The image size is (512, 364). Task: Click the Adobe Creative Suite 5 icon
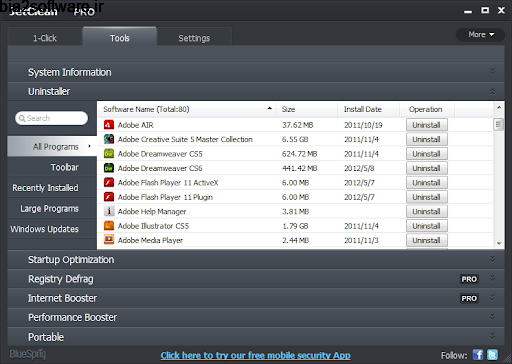coord(109,139)
